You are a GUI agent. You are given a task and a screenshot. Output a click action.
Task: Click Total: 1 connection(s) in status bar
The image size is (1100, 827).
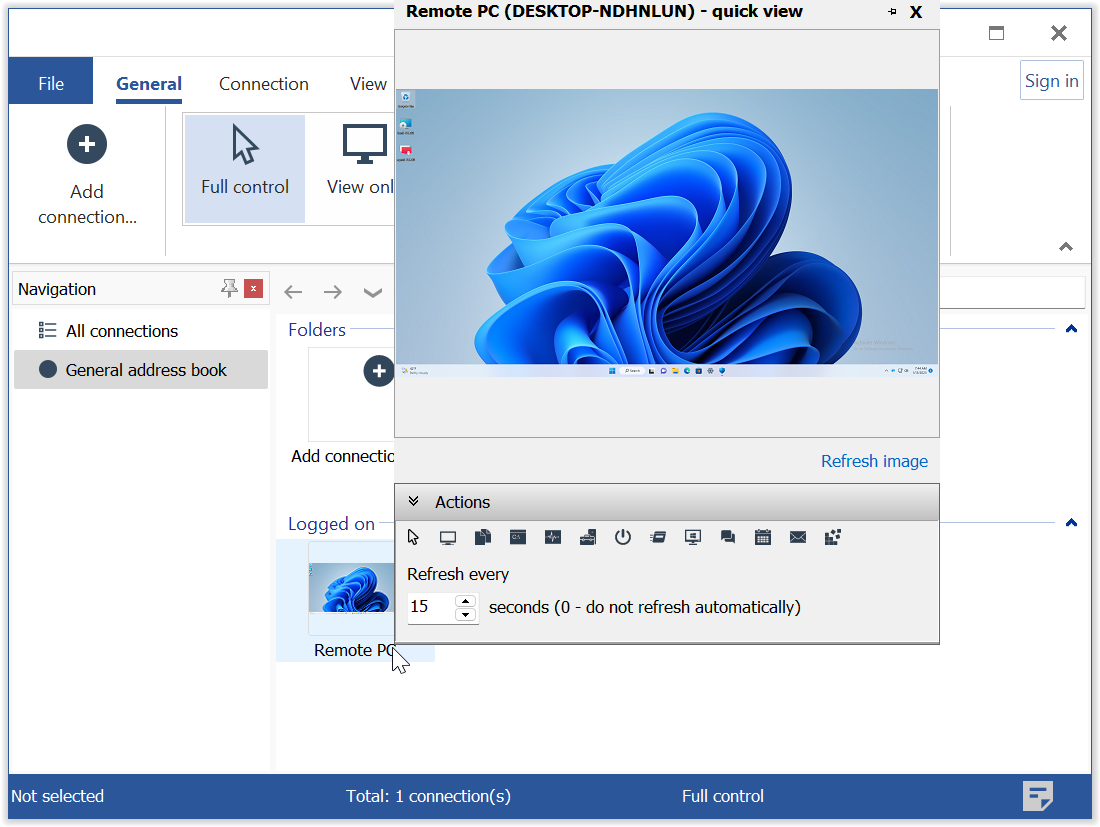[428, 796]
